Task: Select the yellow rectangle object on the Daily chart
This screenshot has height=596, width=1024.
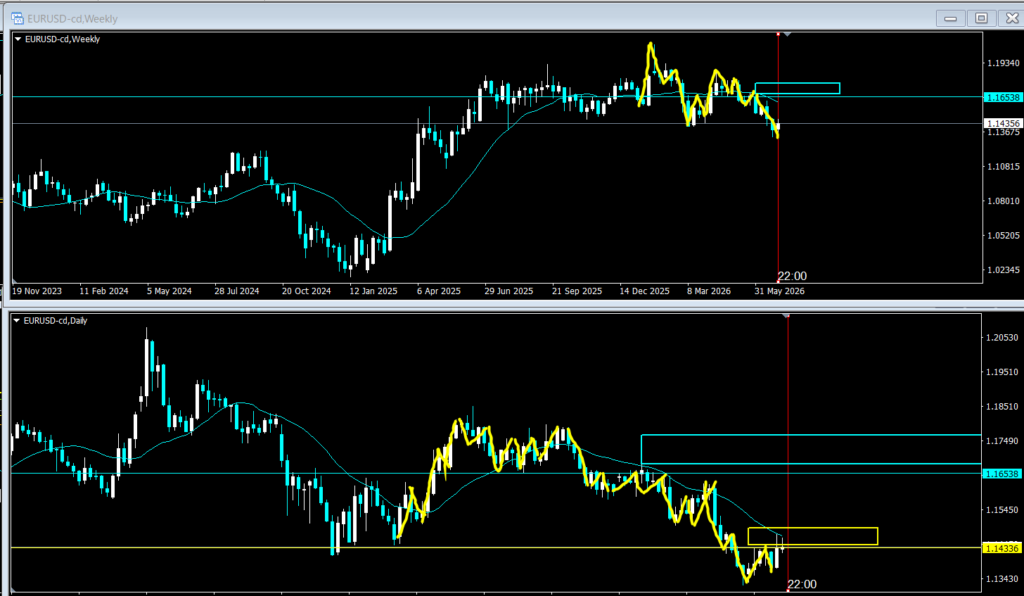Action: 813,536
